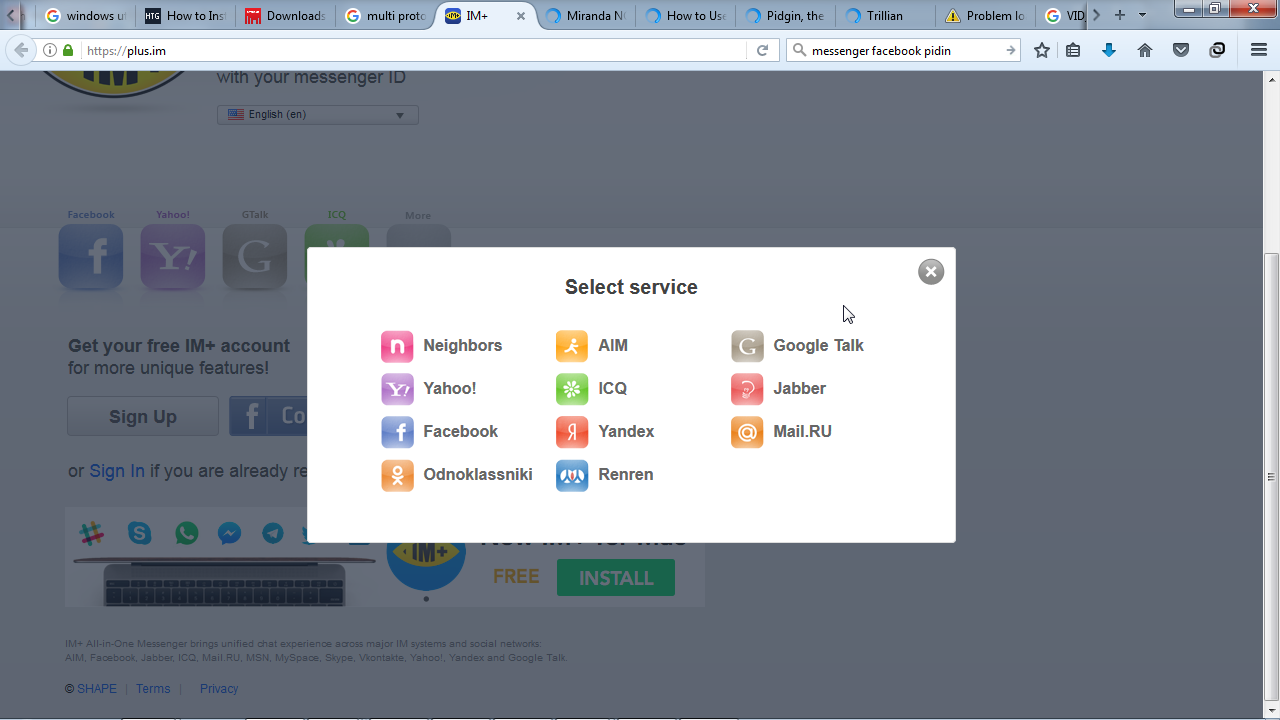Close the IM+ tab
Image resolution: width=1280 pixels, height=720 pixels.
pyautogui.click(x=521, y=16)
